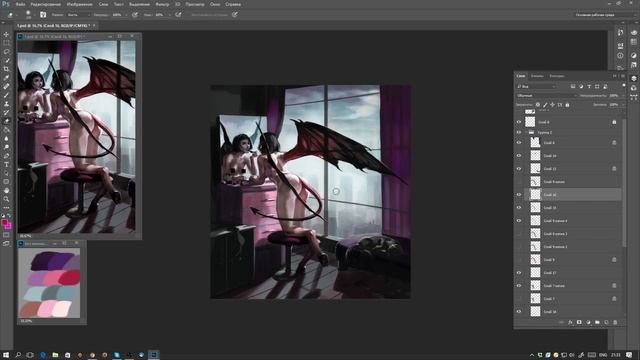
Task: Hide the Группа 2 group
Action: (519, 133)
